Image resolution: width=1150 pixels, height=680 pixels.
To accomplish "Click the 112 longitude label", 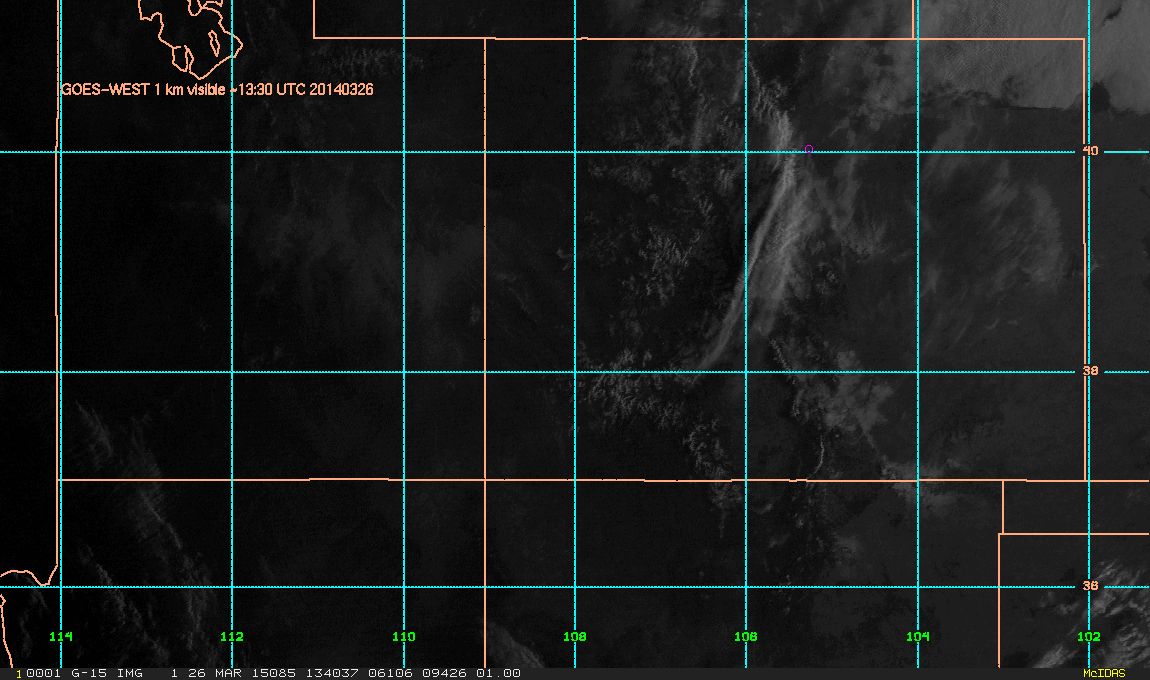I will click(232, 636).
